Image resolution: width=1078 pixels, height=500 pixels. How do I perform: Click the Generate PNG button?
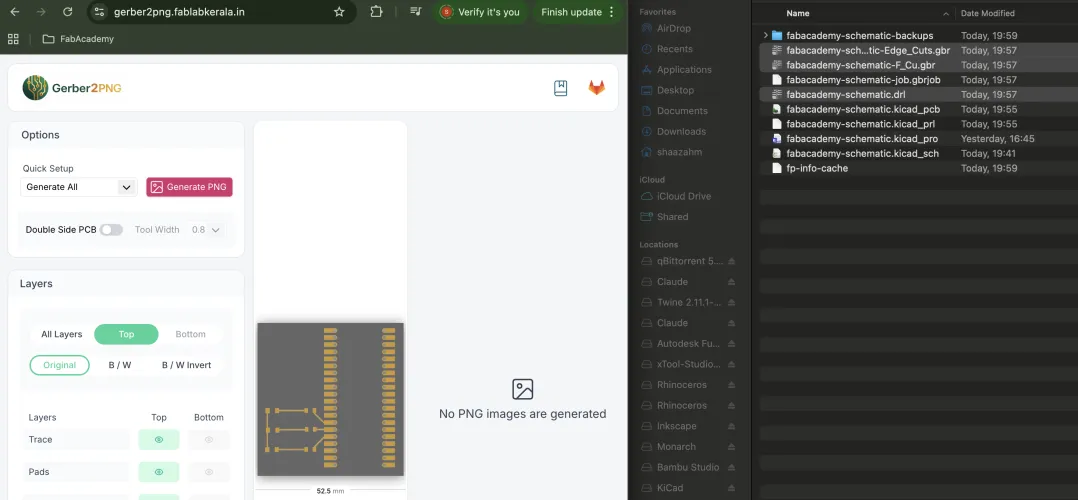tap(189, 187)
